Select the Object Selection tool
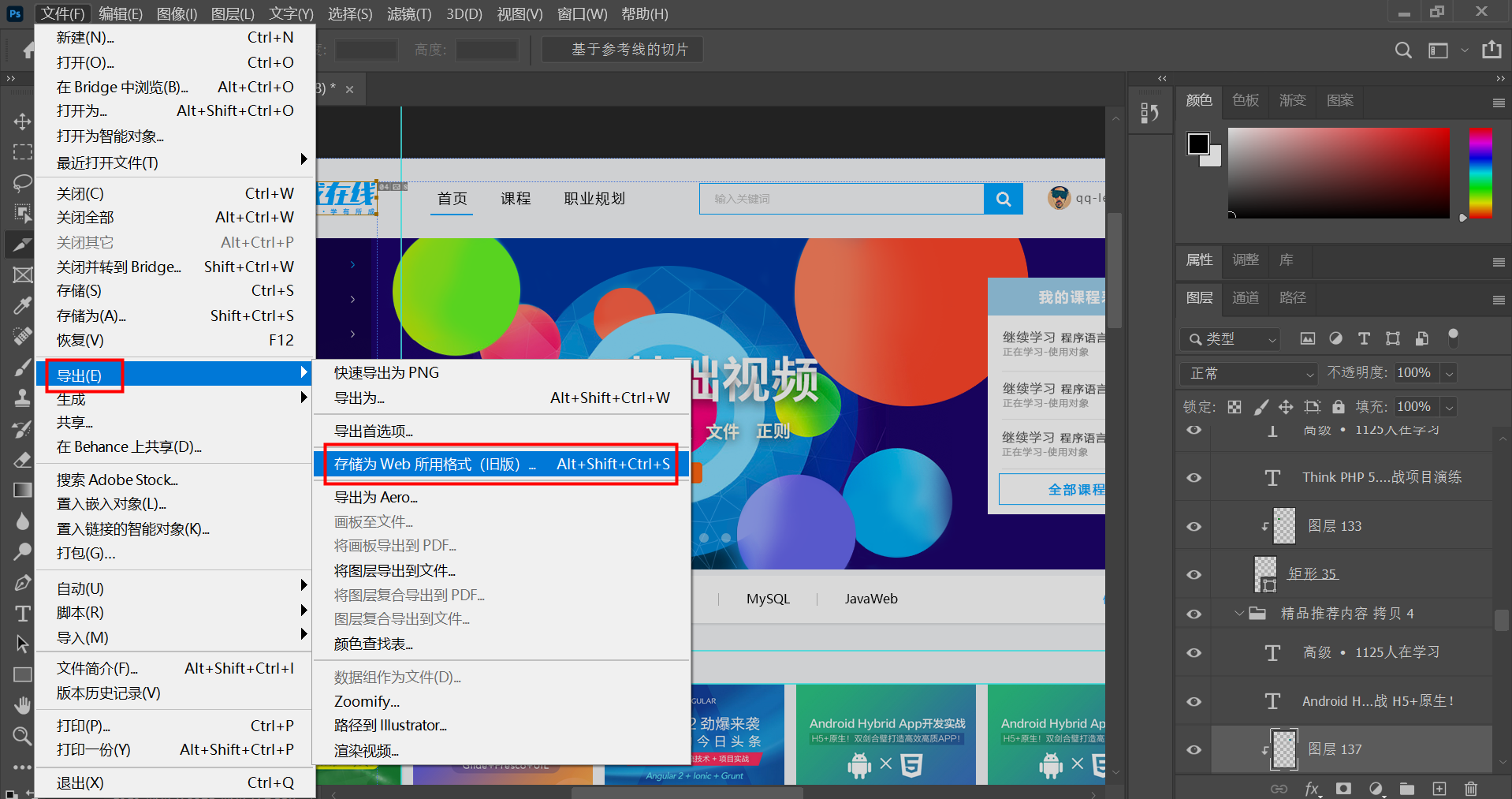This screenshot has width=1512, height=799. [22, 213]
